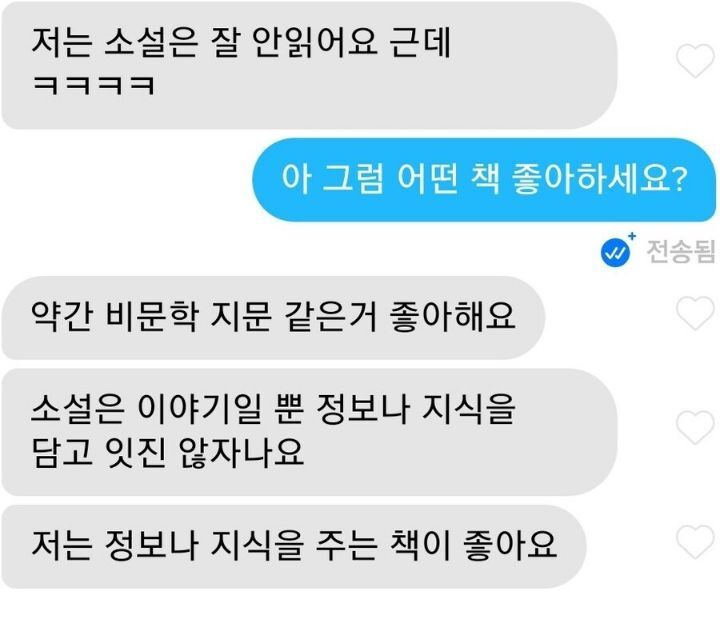Click the small plus next to the checkmark badge

click(632, 236)
